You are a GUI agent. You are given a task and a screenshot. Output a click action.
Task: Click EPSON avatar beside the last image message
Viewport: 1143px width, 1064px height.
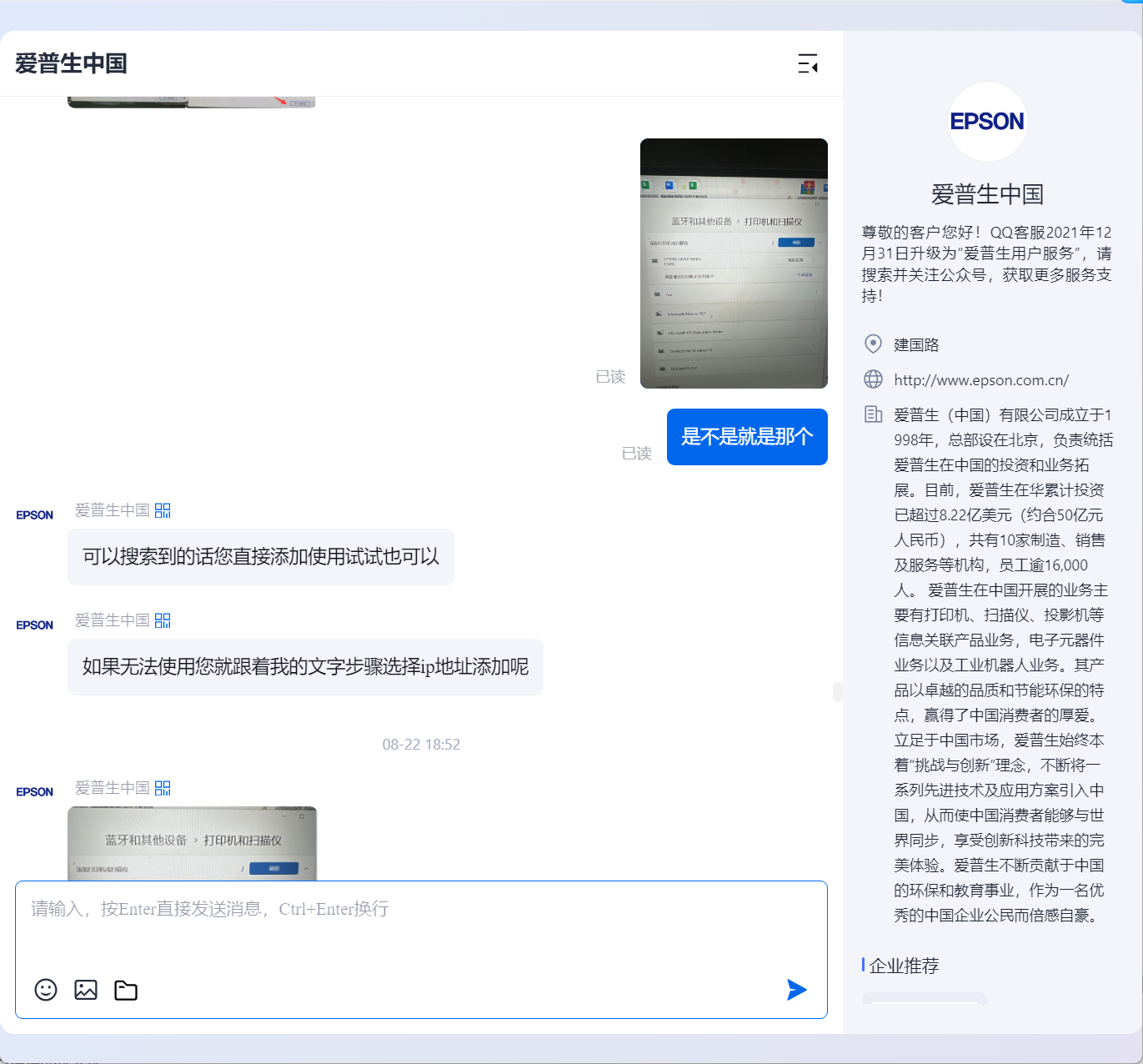(35, 792)
